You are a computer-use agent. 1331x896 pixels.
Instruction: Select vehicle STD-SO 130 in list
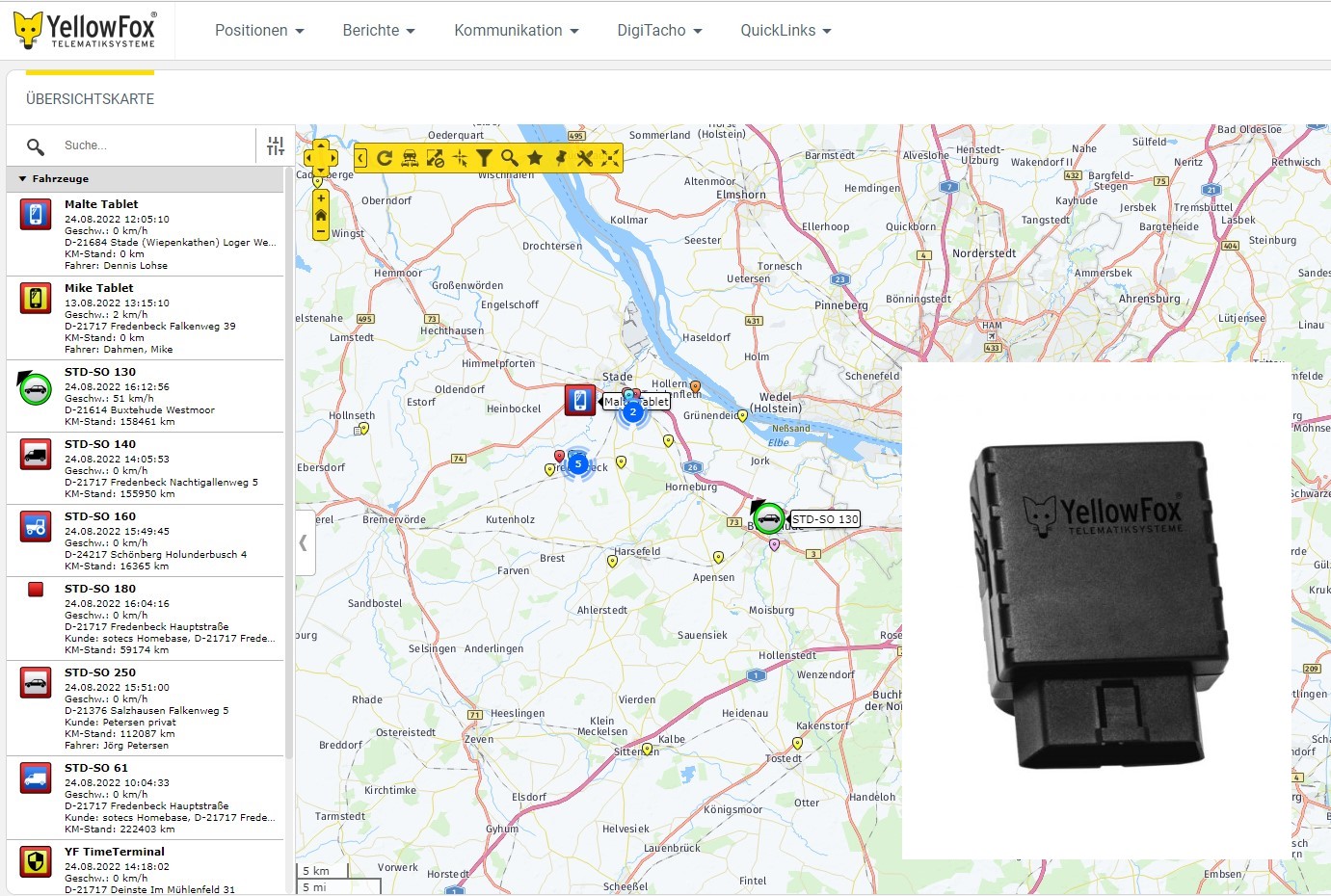pos(146,396)
